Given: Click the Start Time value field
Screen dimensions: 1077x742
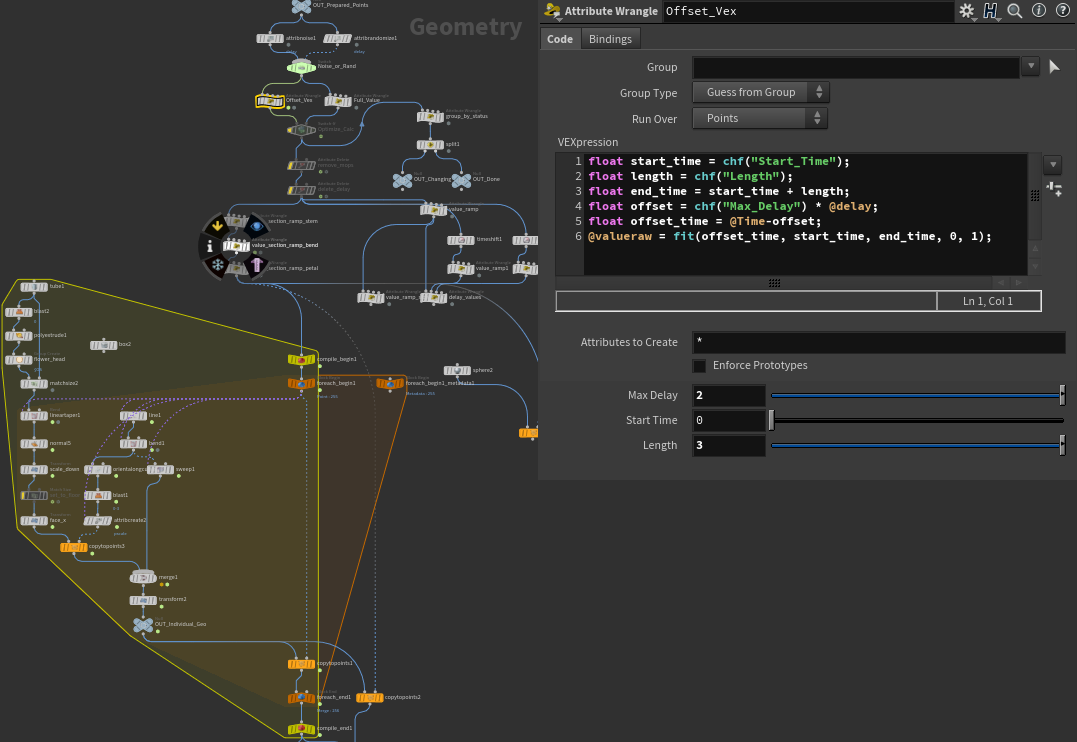Looking at the screenshot, I should coord(729,420).
